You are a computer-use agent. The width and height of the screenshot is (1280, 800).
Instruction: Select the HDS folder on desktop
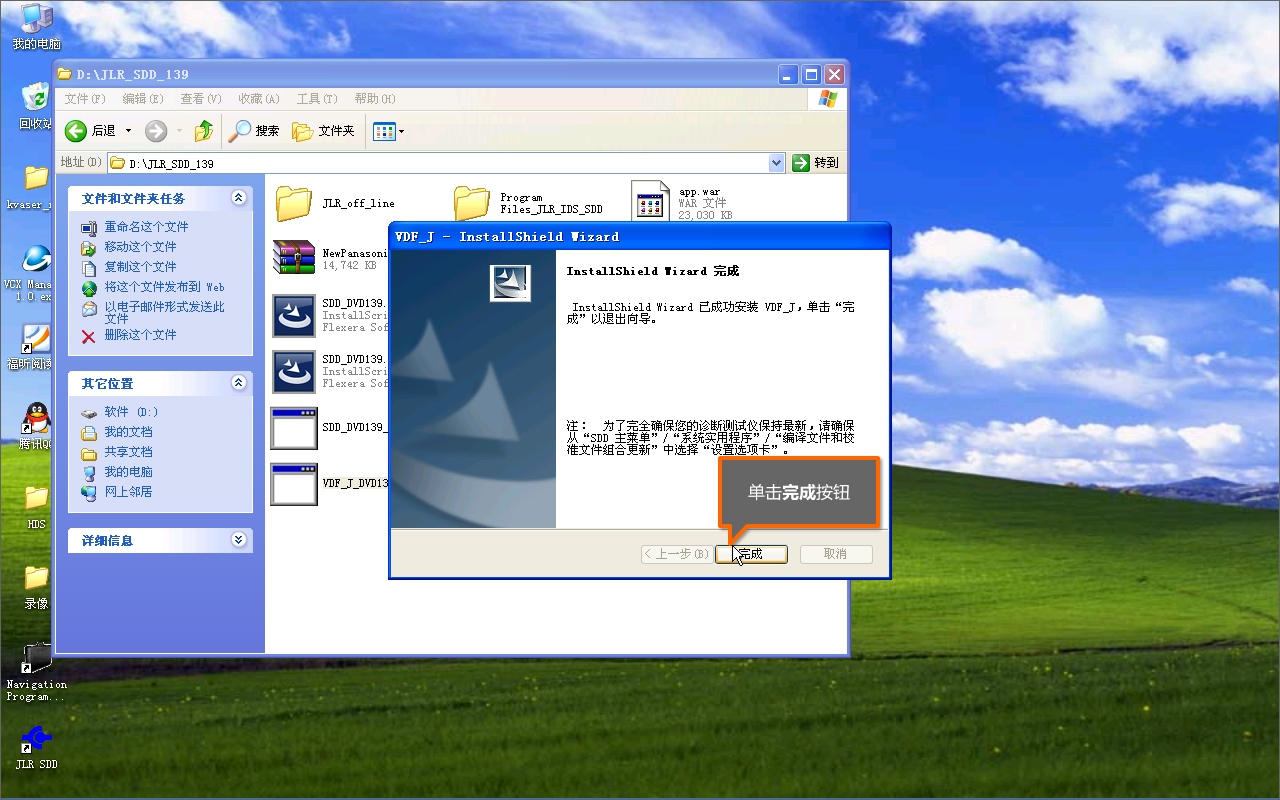36,507
